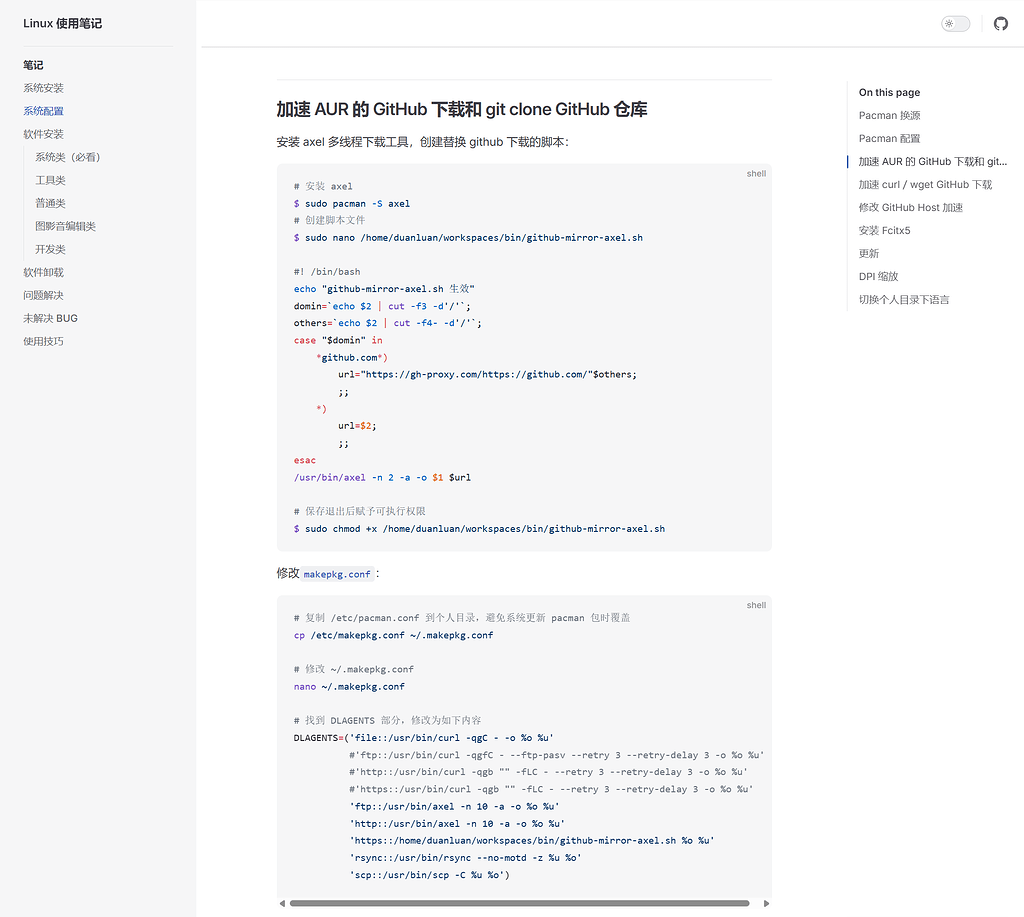This screenshot has width=1024, height=917.
Task: Click the 'https::/home/duanluan' DLAGENTS line
Action: pyautogui.click(x=532, y=841)
